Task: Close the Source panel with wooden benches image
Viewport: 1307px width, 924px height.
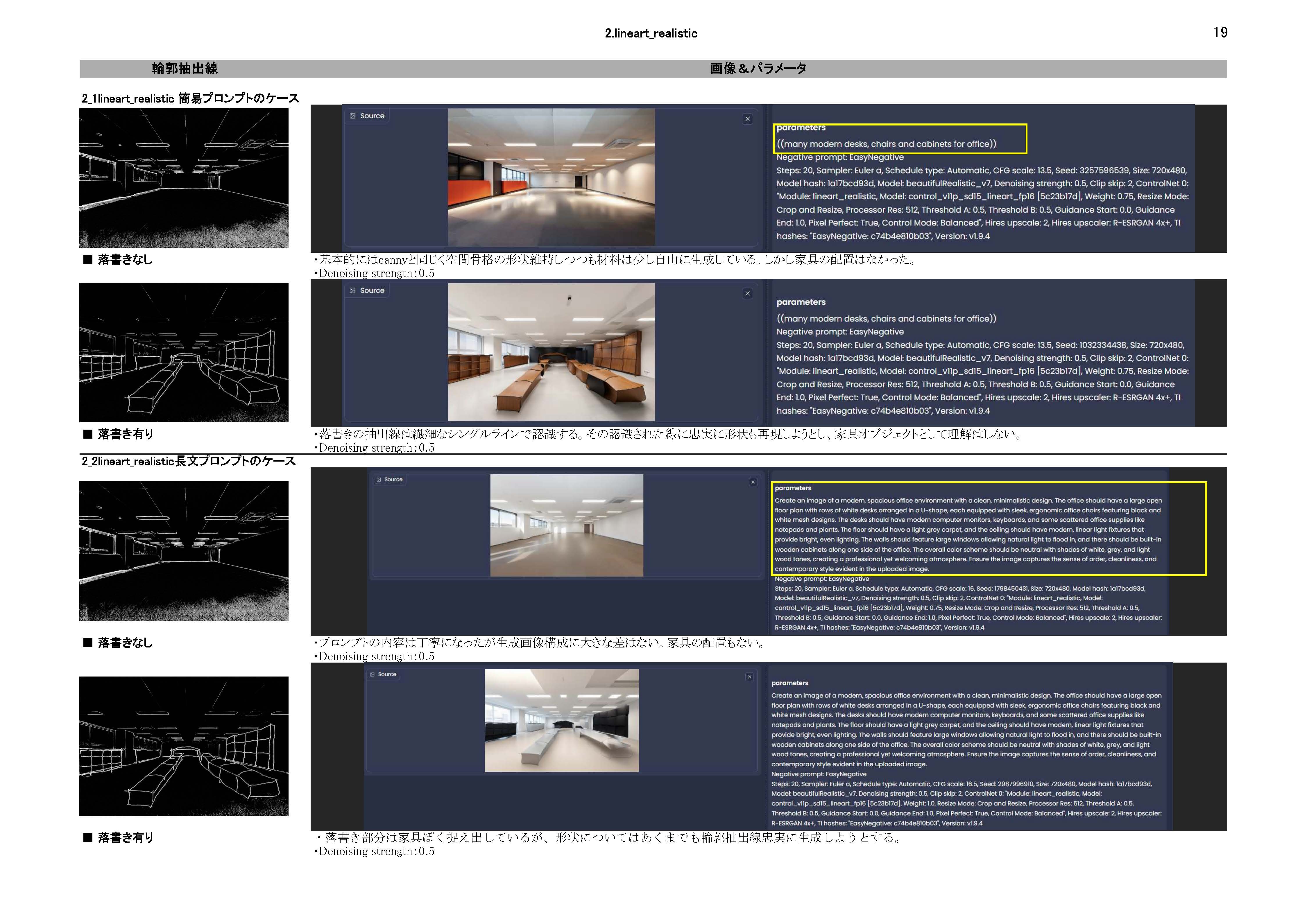Action: point(747,294)
